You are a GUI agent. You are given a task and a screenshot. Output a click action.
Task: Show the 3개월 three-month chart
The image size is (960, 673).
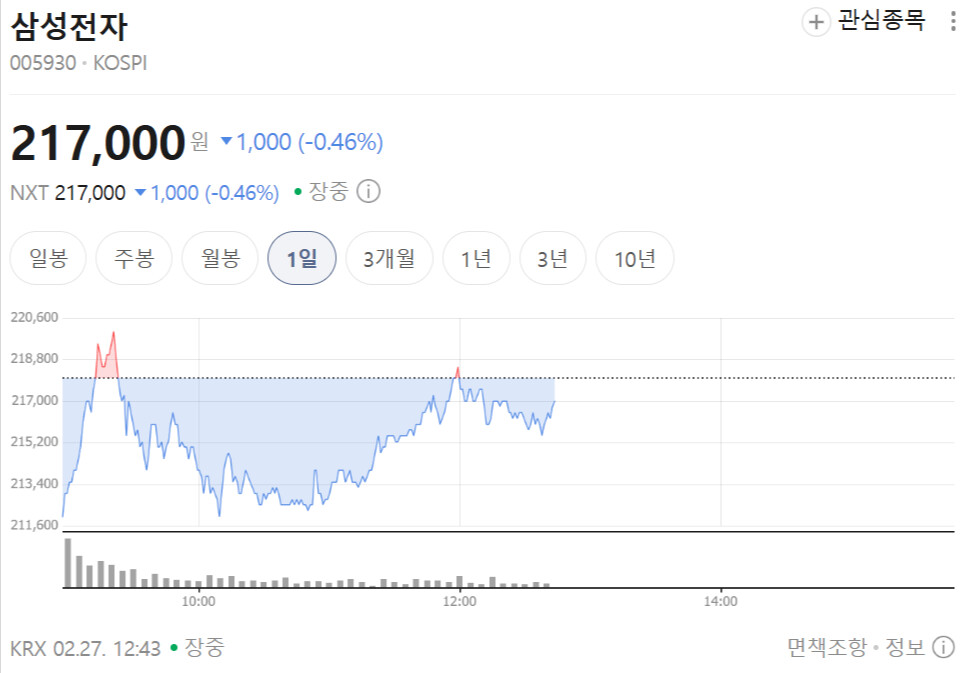(x=388, y=259)
